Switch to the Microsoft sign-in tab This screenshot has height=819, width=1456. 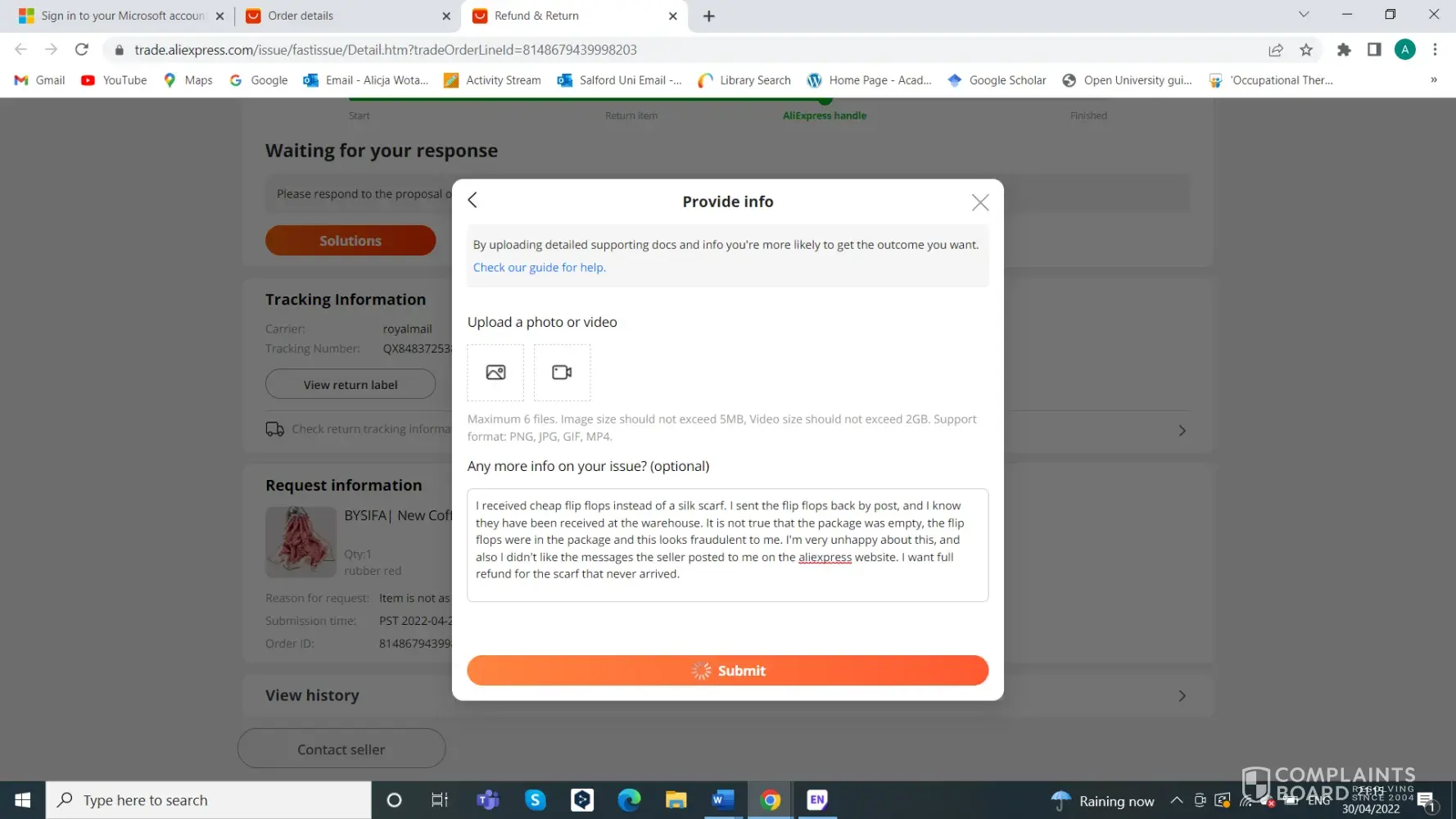click(x=121, y=16)
